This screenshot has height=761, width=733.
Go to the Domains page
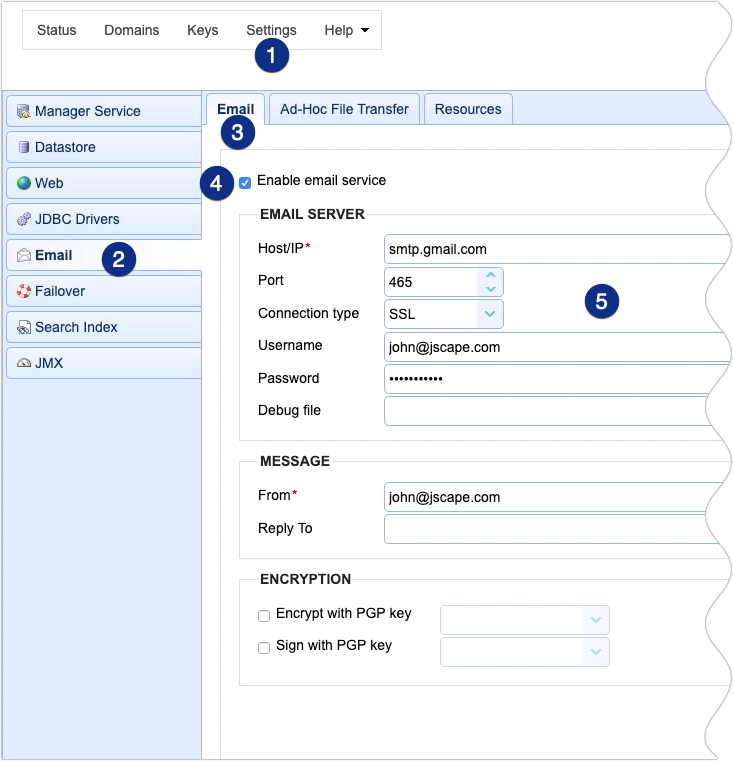click(132, 30)
